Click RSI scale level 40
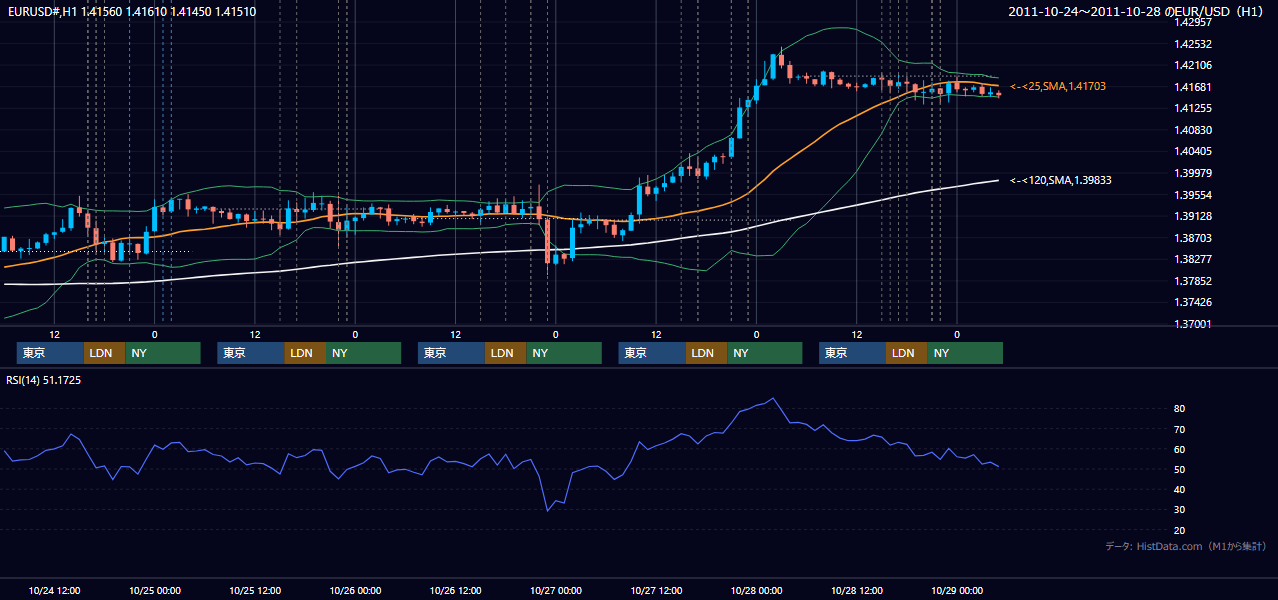The image size is (1278, 600). [x=1180, y=489]
